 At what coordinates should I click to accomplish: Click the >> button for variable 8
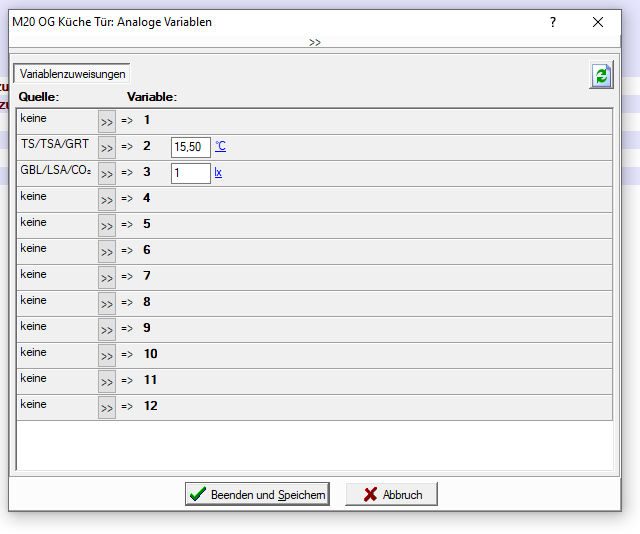point(107,303)
